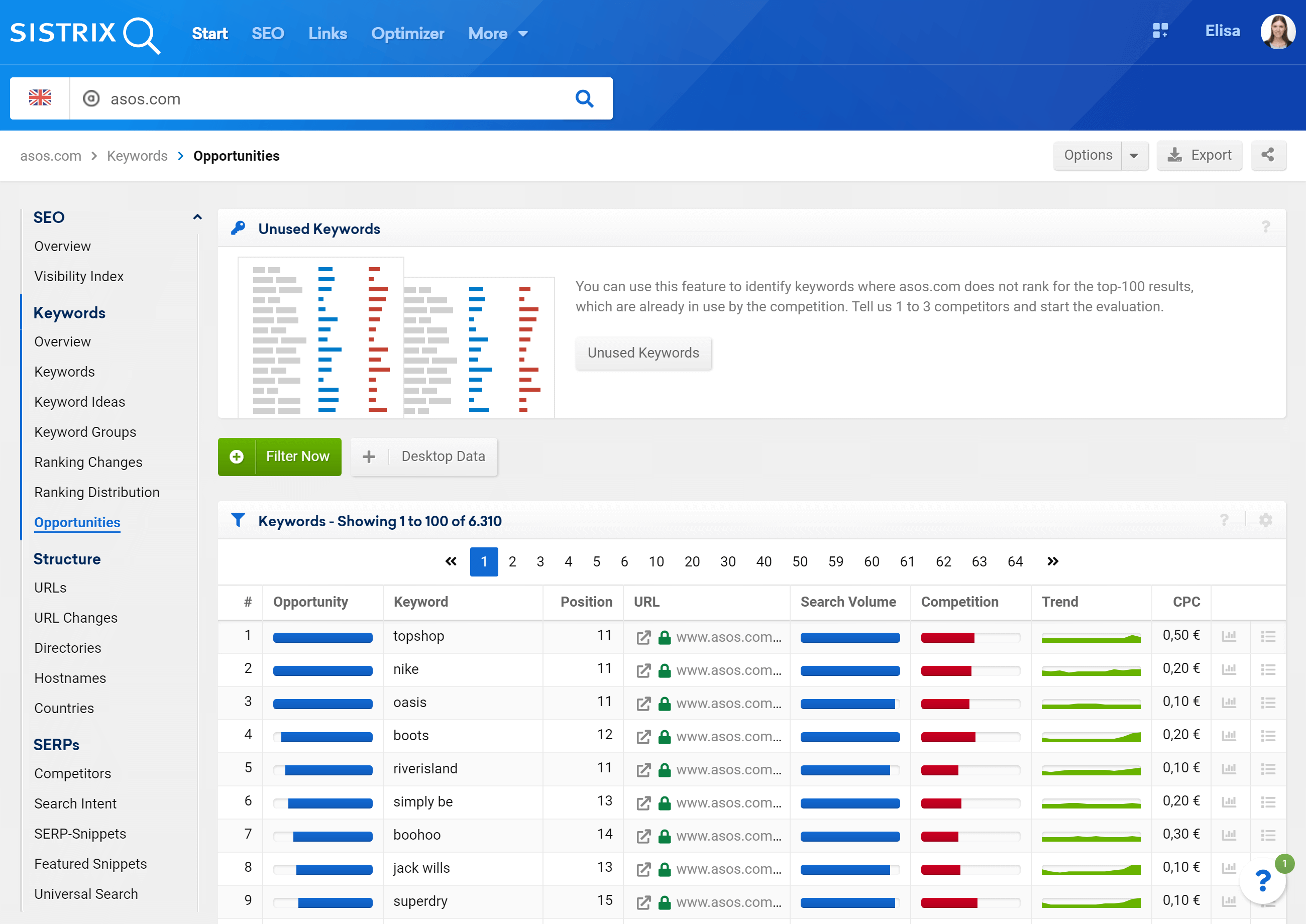Open the help bubble in the bottom corner
The width and height of the screenshot is (1306, 924).
tap(1263, 880)
